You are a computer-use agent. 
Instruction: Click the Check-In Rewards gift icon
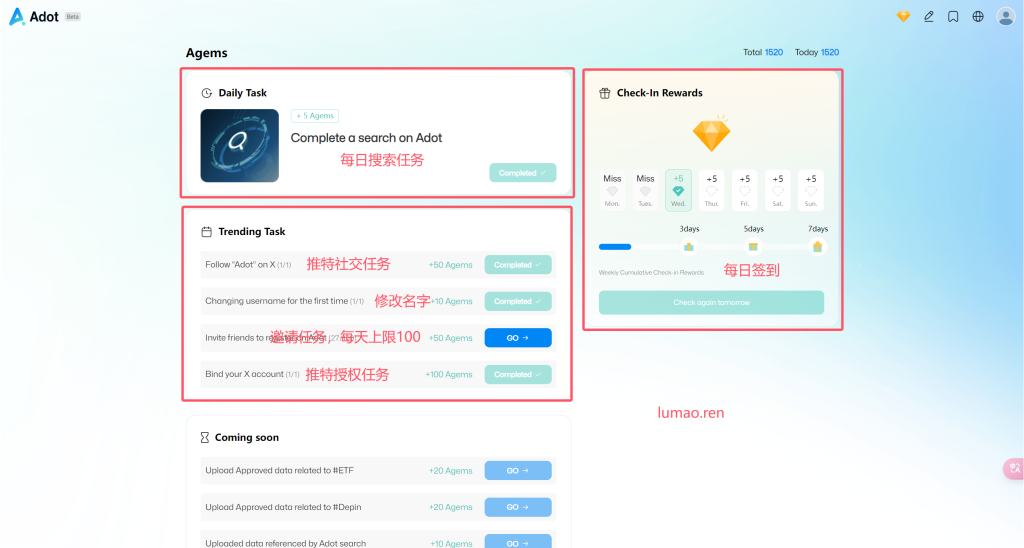(x=605, y=93)
